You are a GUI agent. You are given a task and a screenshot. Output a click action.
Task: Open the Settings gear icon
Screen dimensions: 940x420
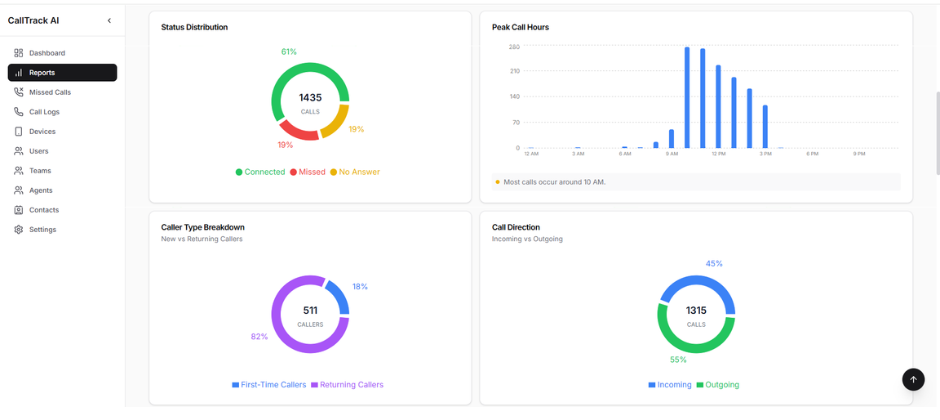(19, 230)
